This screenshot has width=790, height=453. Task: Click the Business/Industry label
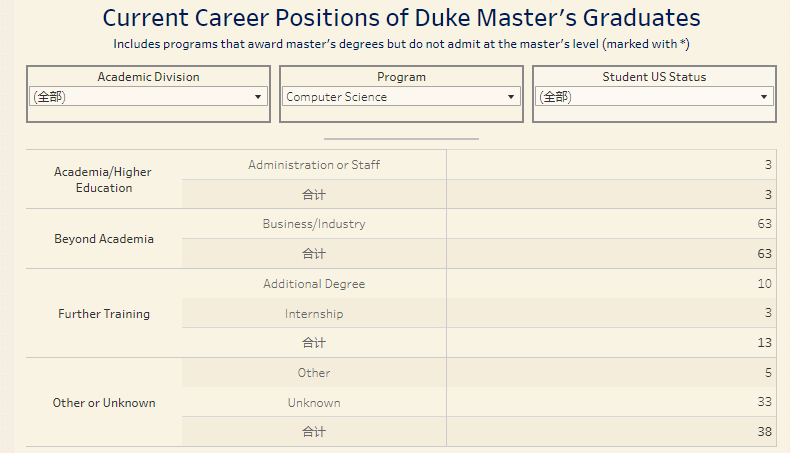click(314, 224)
